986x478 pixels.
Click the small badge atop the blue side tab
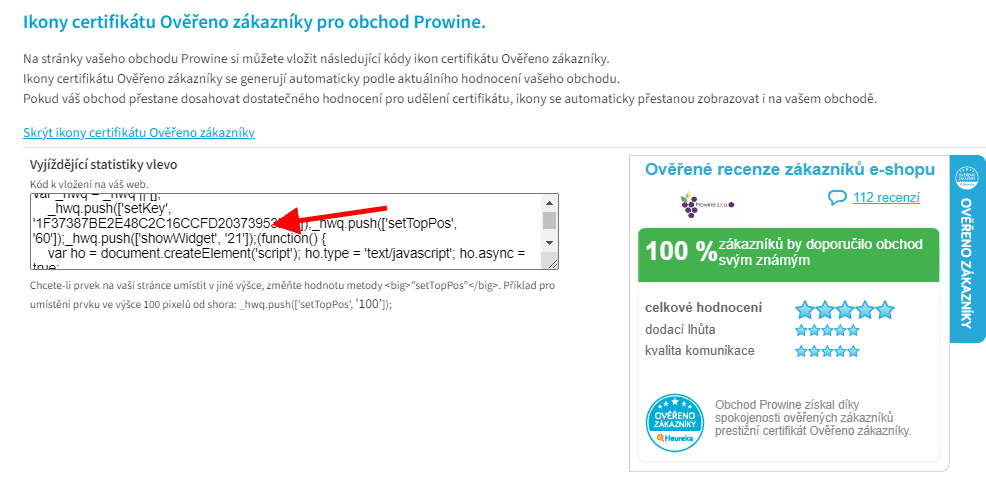click(967, 179)
